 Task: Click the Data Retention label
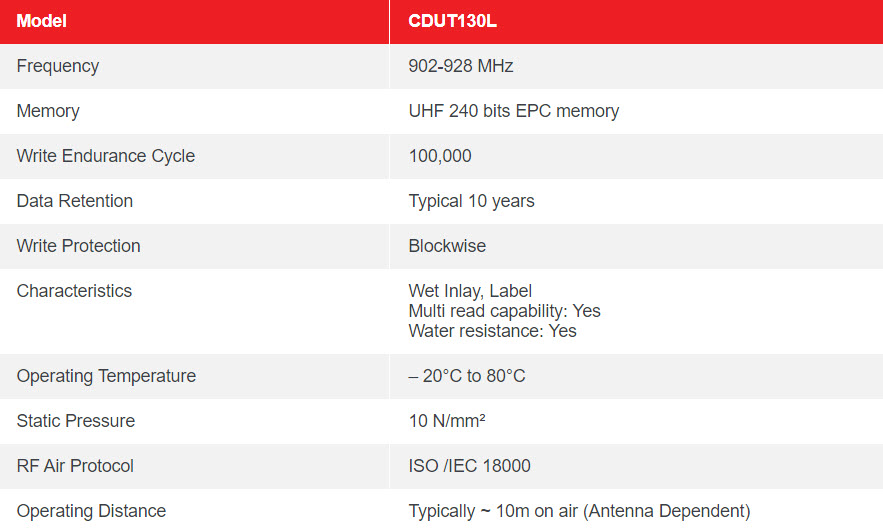pos(74,201)
